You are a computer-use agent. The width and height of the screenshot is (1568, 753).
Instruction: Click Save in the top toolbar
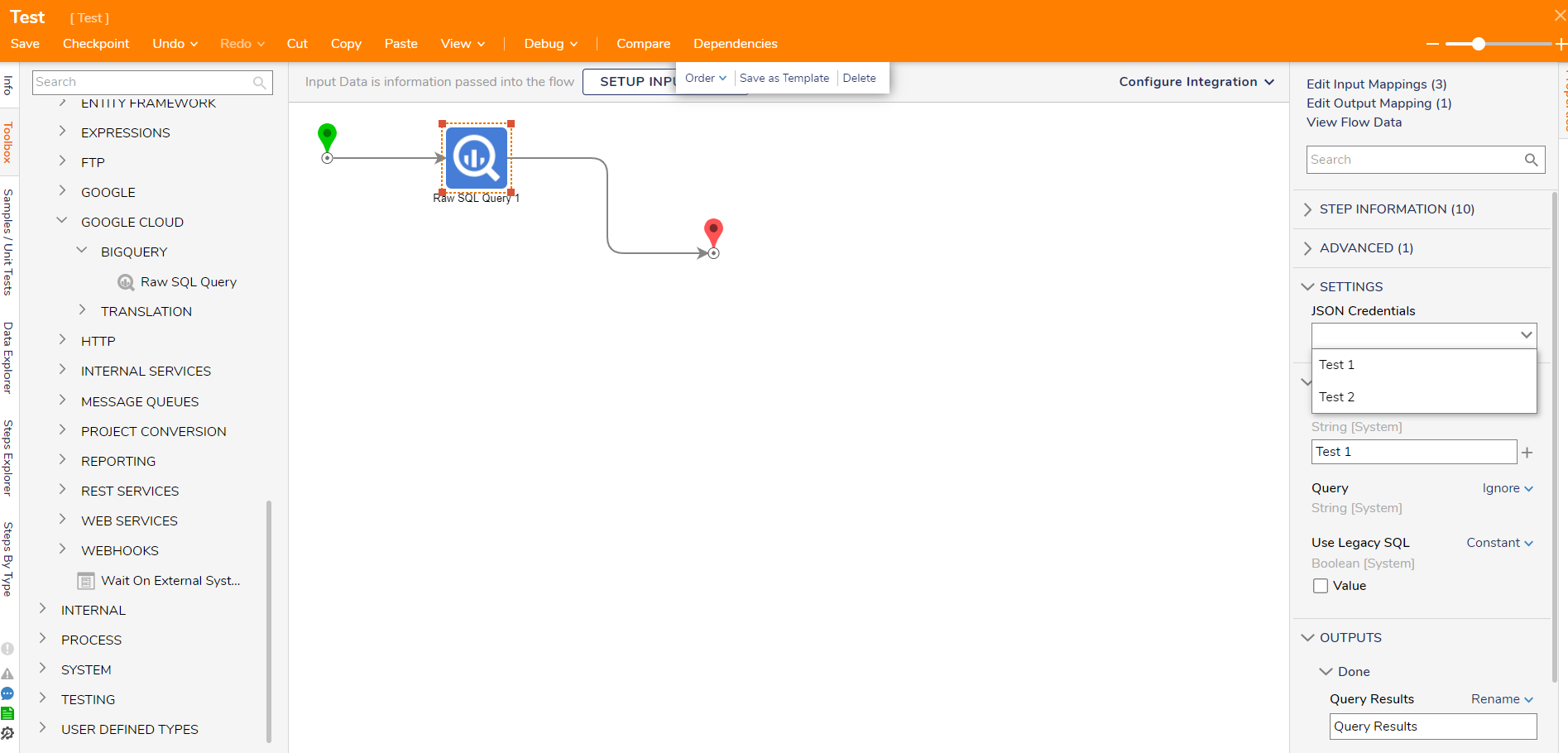coord(25,44)
